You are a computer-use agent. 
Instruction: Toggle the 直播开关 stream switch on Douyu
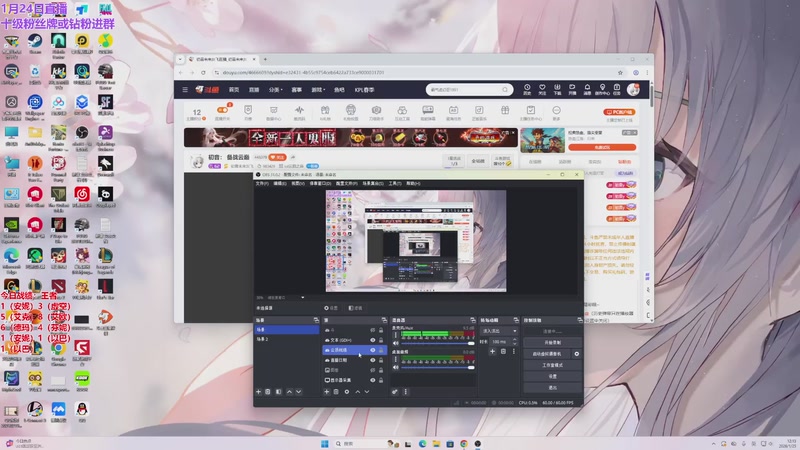222,110
